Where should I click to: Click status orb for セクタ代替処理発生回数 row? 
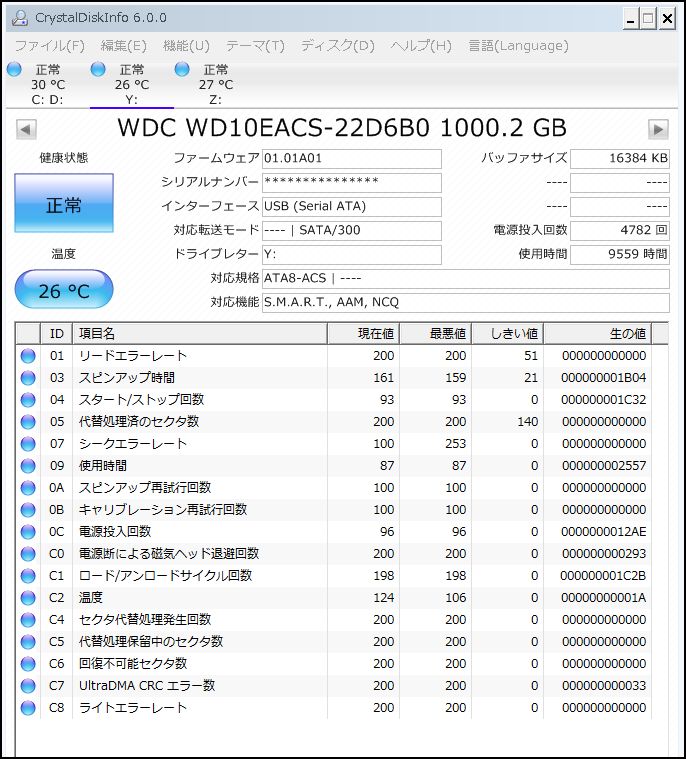click(x=28, y=620)
